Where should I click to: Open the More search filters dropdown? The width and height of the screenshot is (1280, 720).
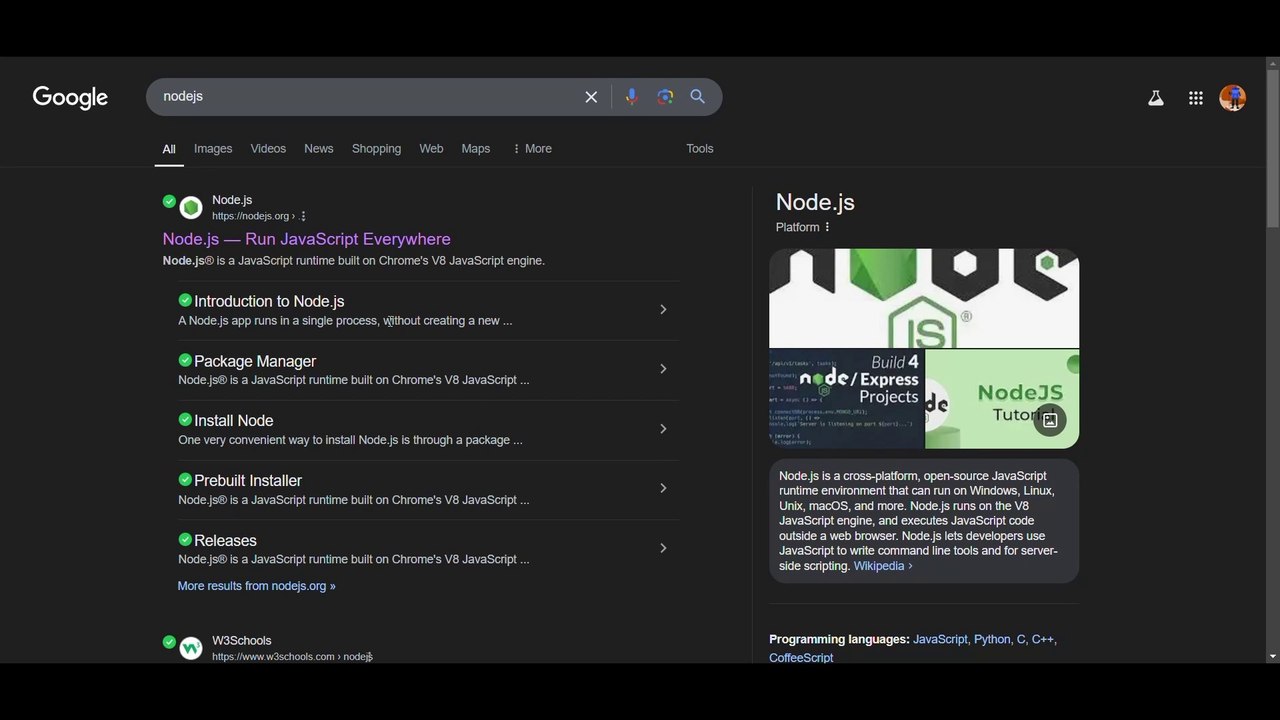[x=532, y=149]
